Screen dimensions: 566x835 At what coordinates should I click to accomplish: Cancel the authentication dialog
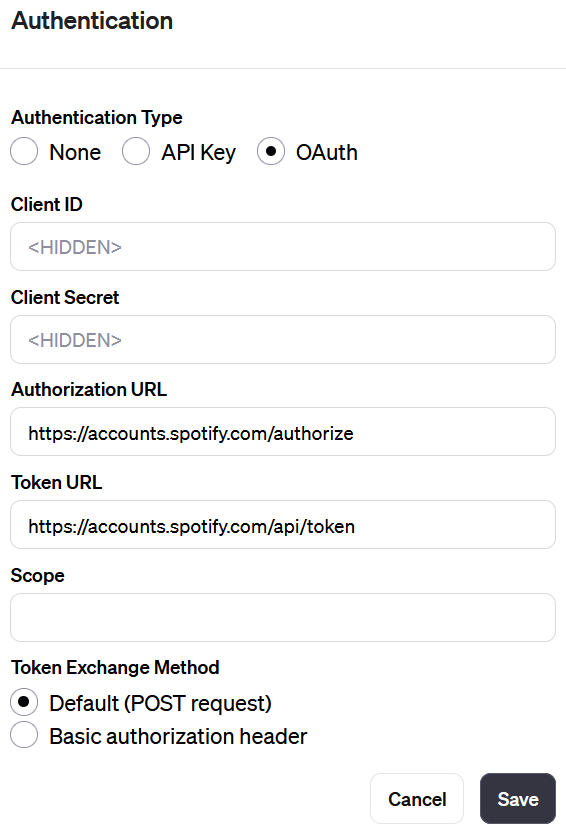click(417, 799)
